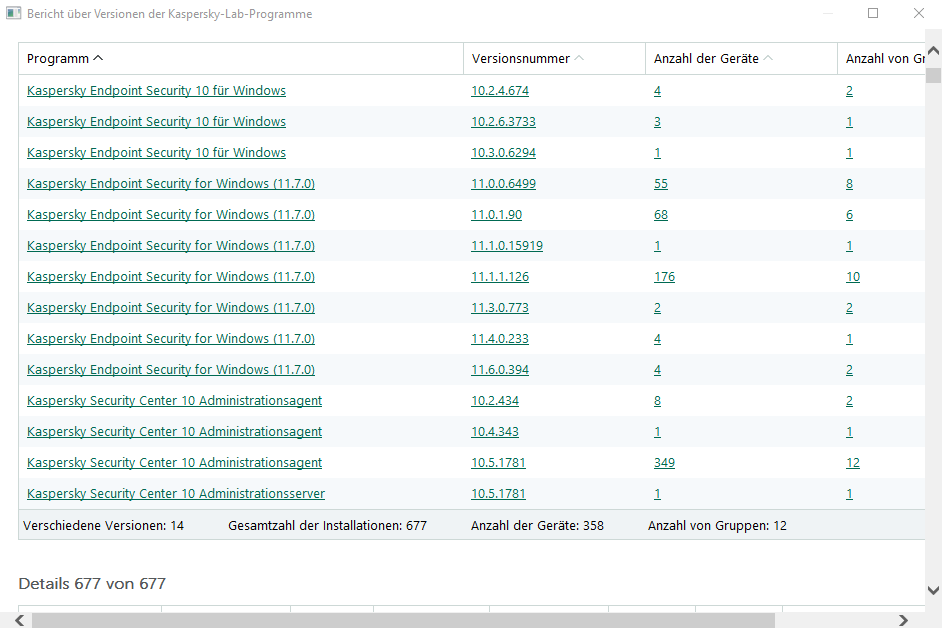
Task: Open version 11.1.0.15919 link
Action: (507, 246)
